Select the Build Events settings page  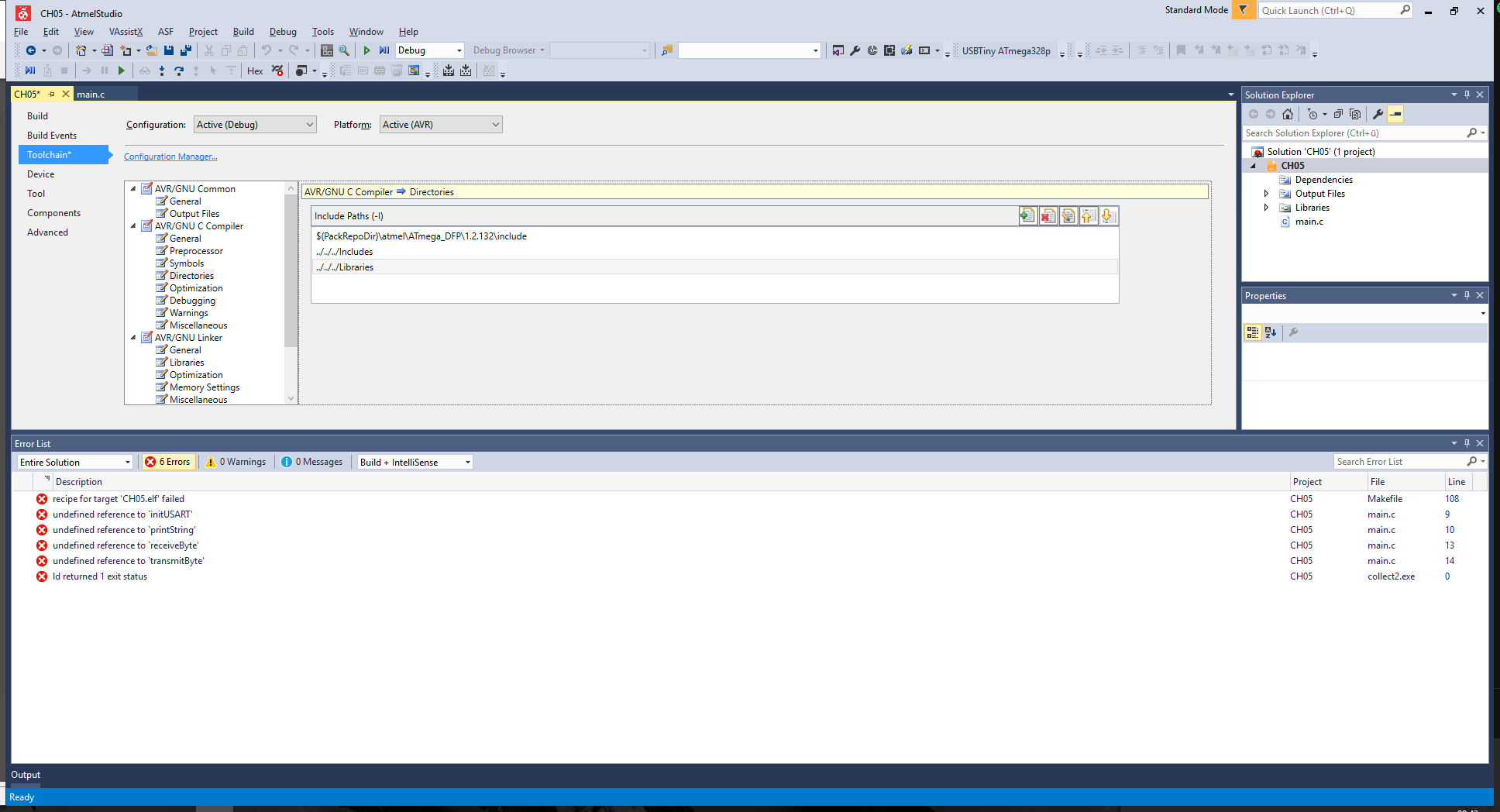(52, 136)
